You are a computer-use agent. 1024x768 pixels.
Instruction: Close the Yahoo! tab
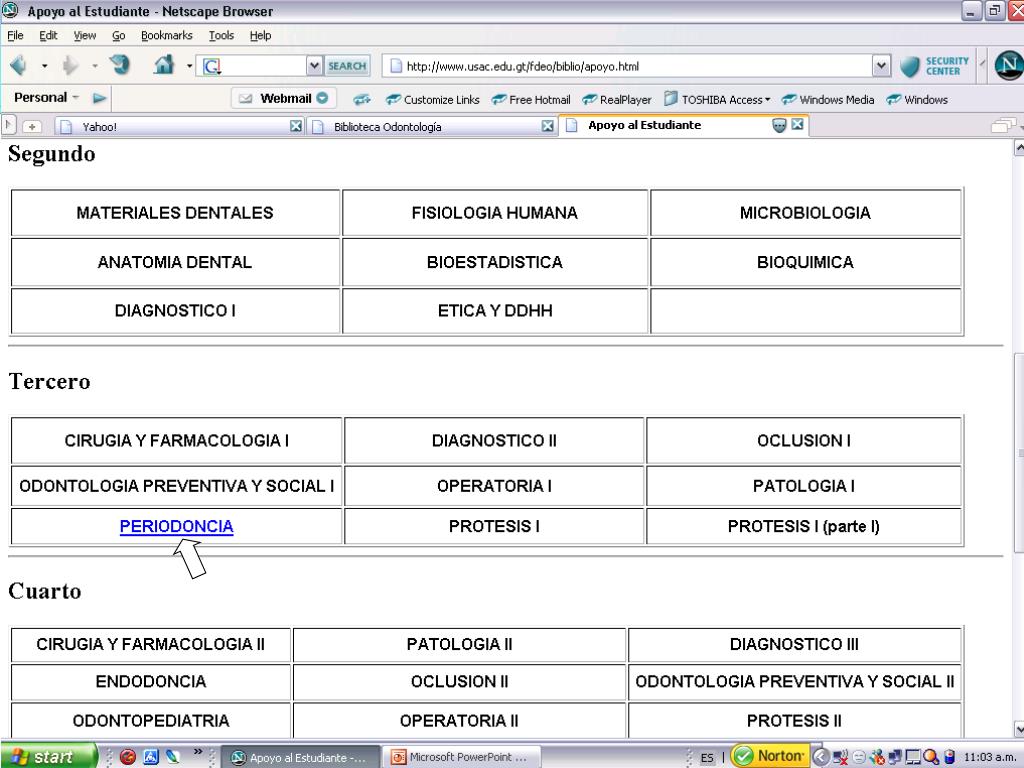click(x=296, y=126)
